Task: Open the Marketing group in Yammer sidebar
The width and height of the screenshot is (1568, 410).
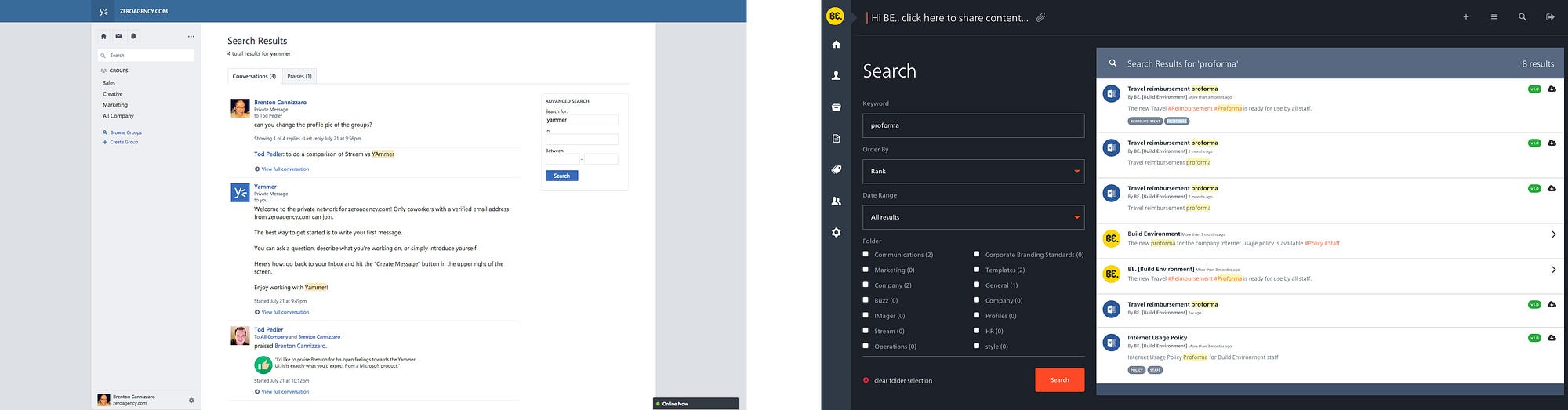Action: [x=115, y=105]
